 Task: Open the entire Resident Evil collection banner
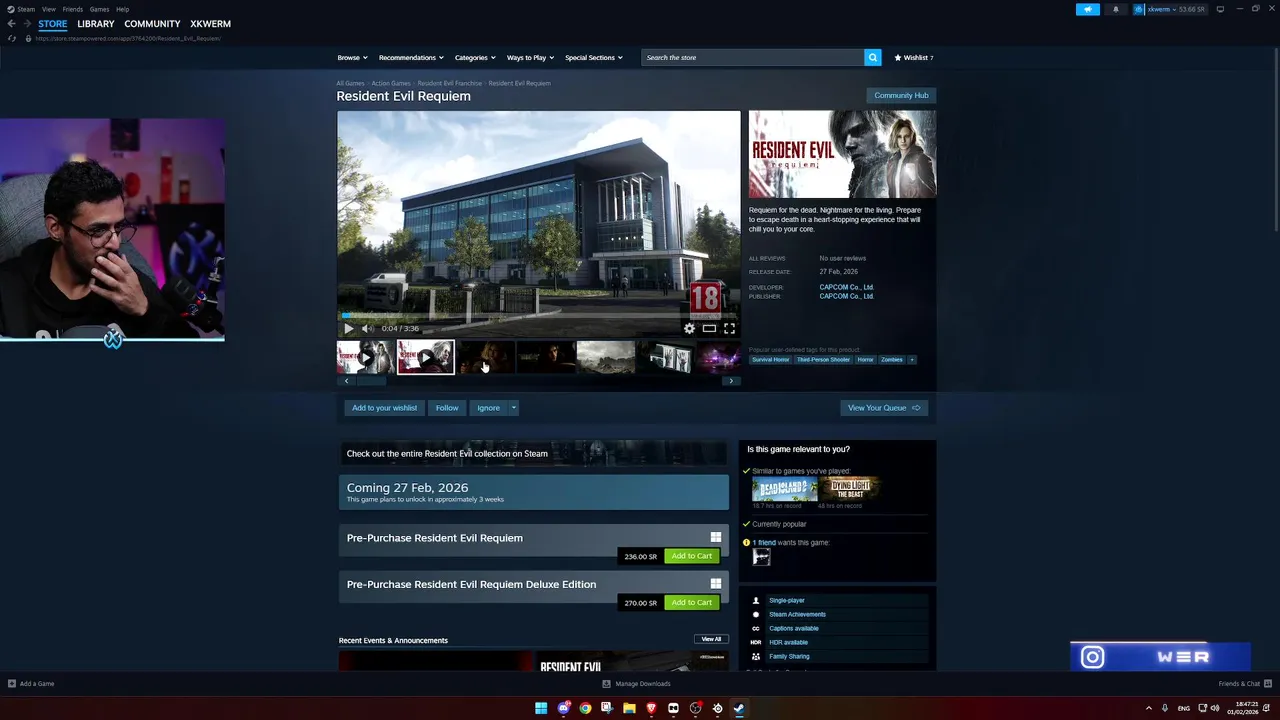(x=533, y=454)
